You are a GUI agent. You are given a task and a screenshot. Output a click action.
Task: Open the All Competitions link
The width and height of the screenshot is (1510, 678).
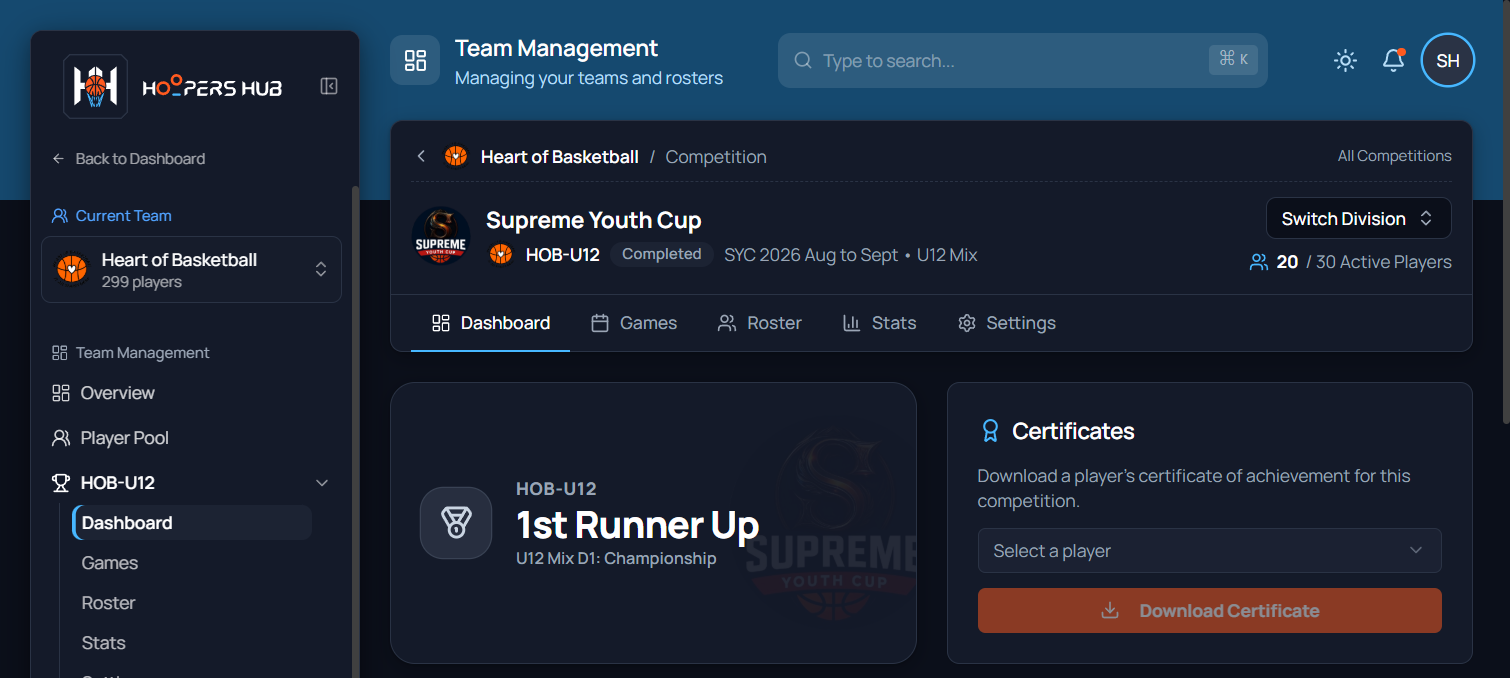click(x=1394, y=156)
